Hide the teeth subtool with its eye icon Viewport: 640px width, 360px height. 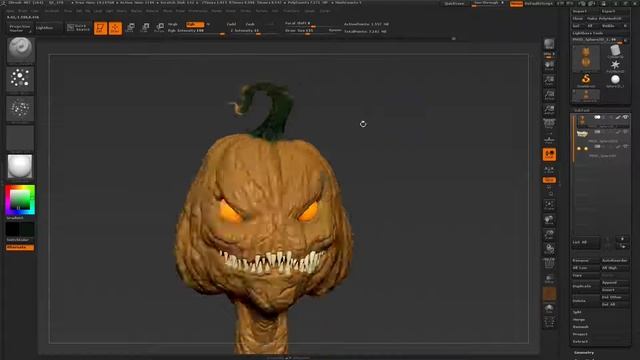(x=625, y=132)
